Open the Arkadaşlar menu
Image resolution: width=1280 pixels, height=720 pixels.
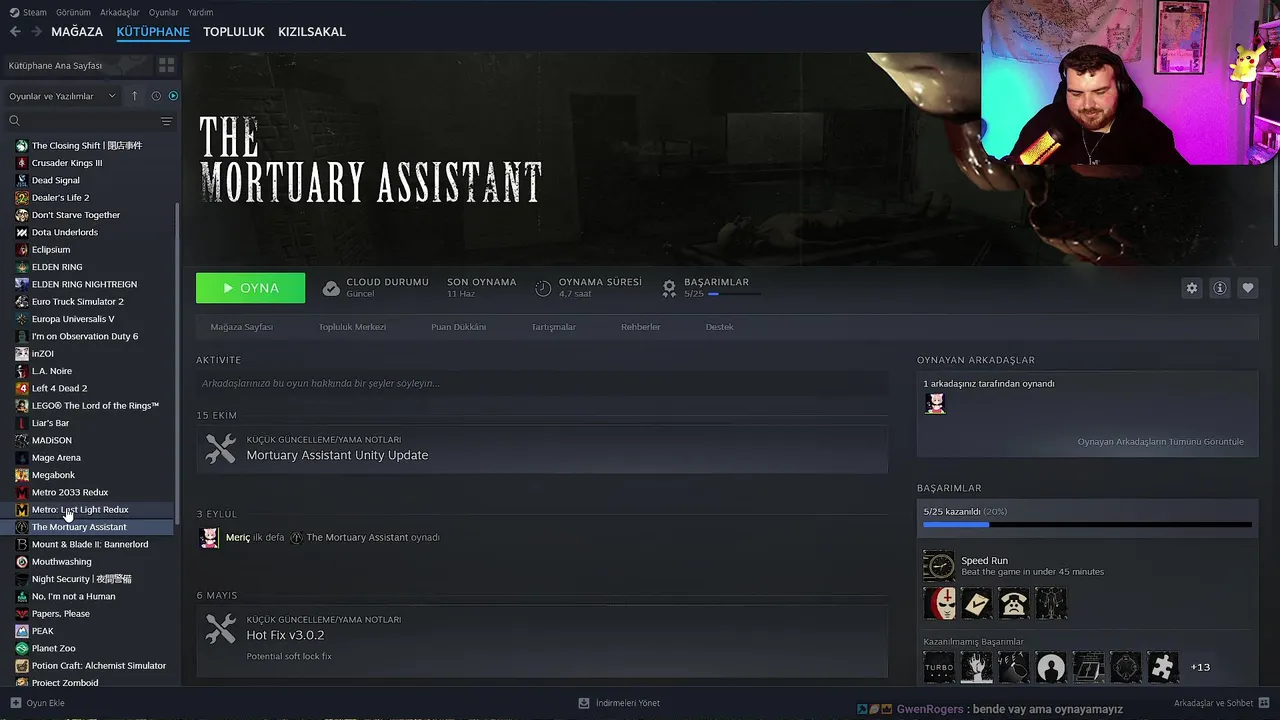click(120, 12)
